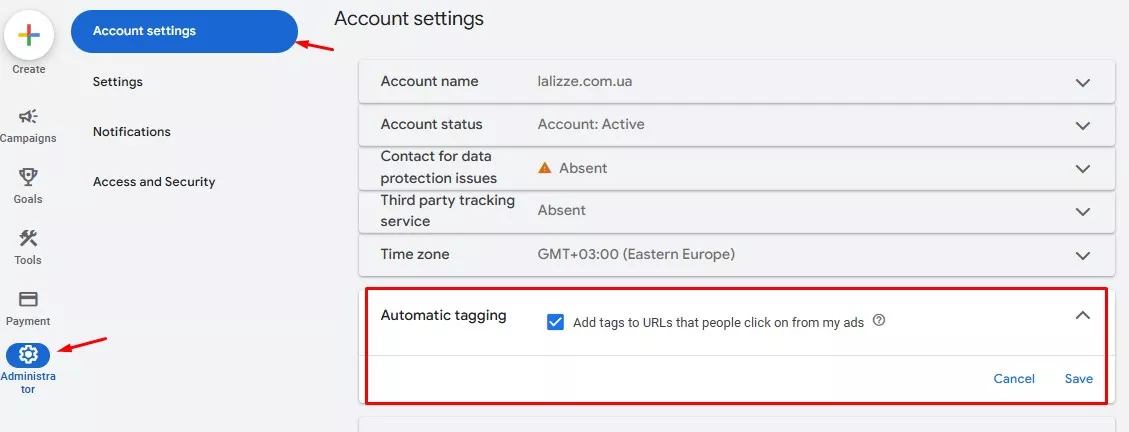This screenshot has height=432, width=1129.
Task: Click the colorful plus Create button
Action: pyautogui.click(x=29, y=35)
